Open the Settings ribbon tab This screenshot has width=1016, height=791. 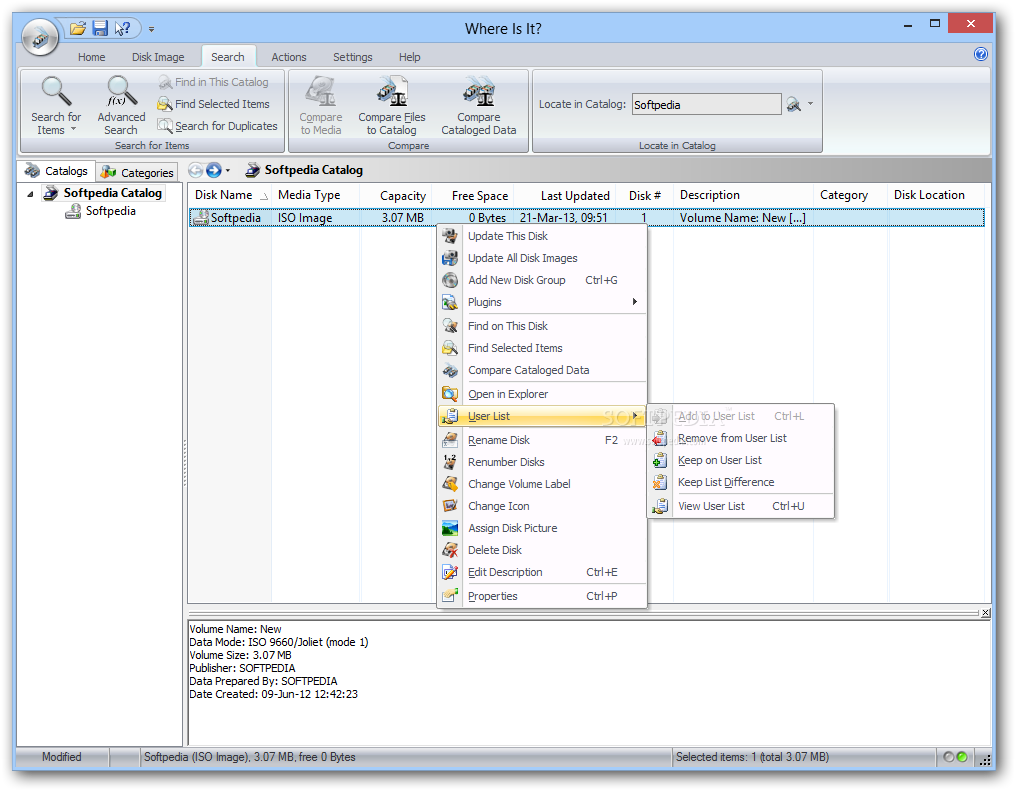[352, 57]
